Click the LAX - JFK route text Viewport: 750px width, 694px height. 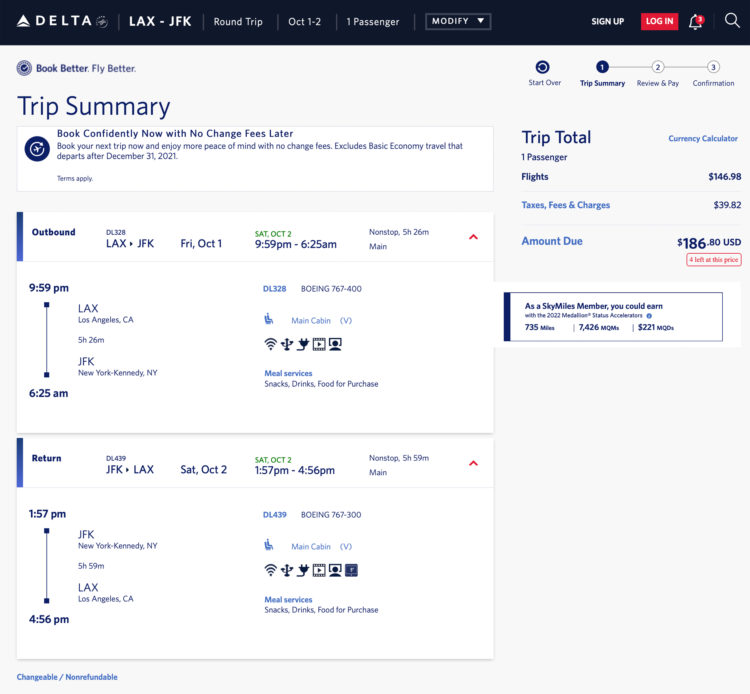[160, 22]
